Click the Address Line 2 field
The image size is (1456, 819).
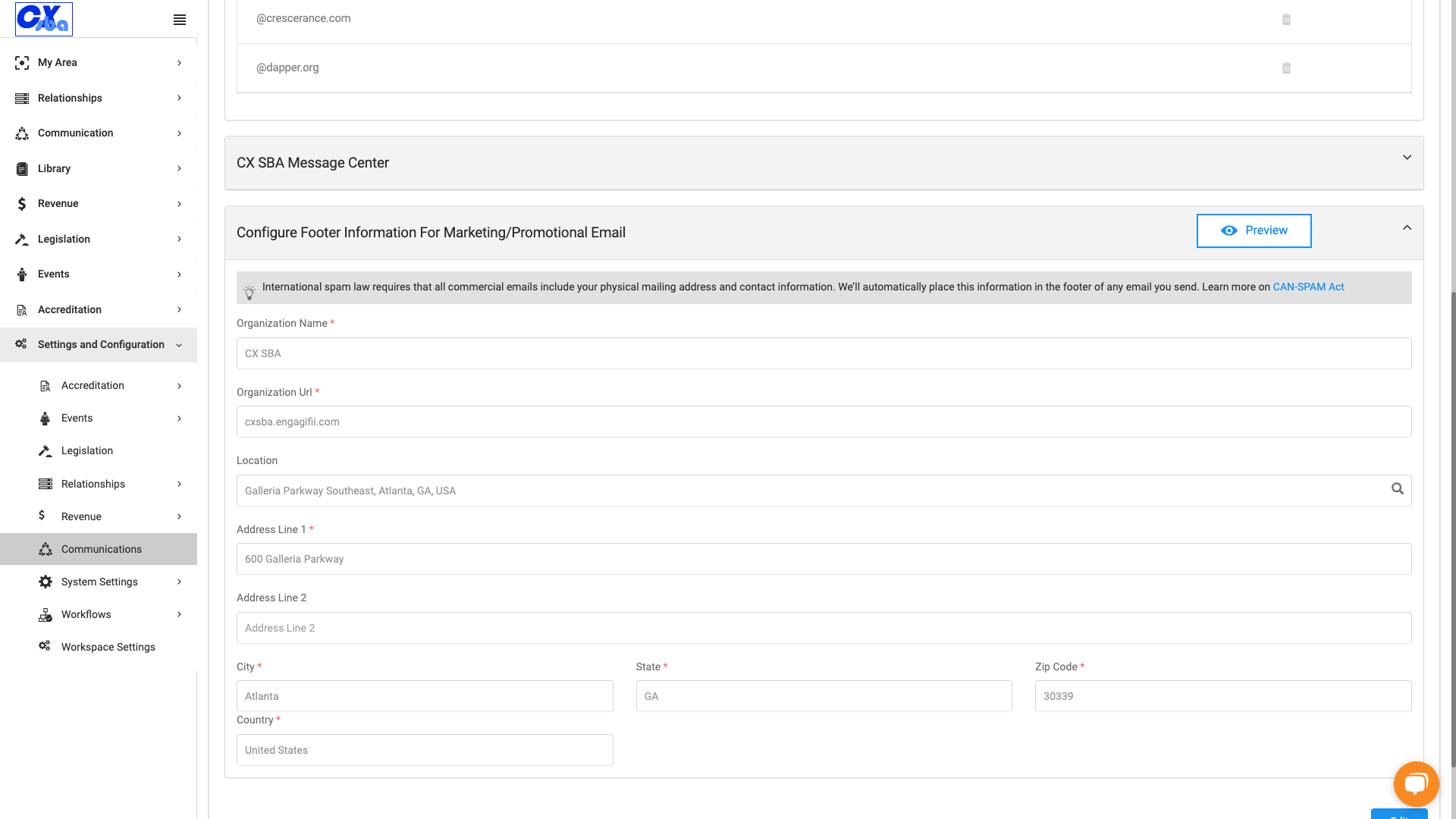(824, 628)
